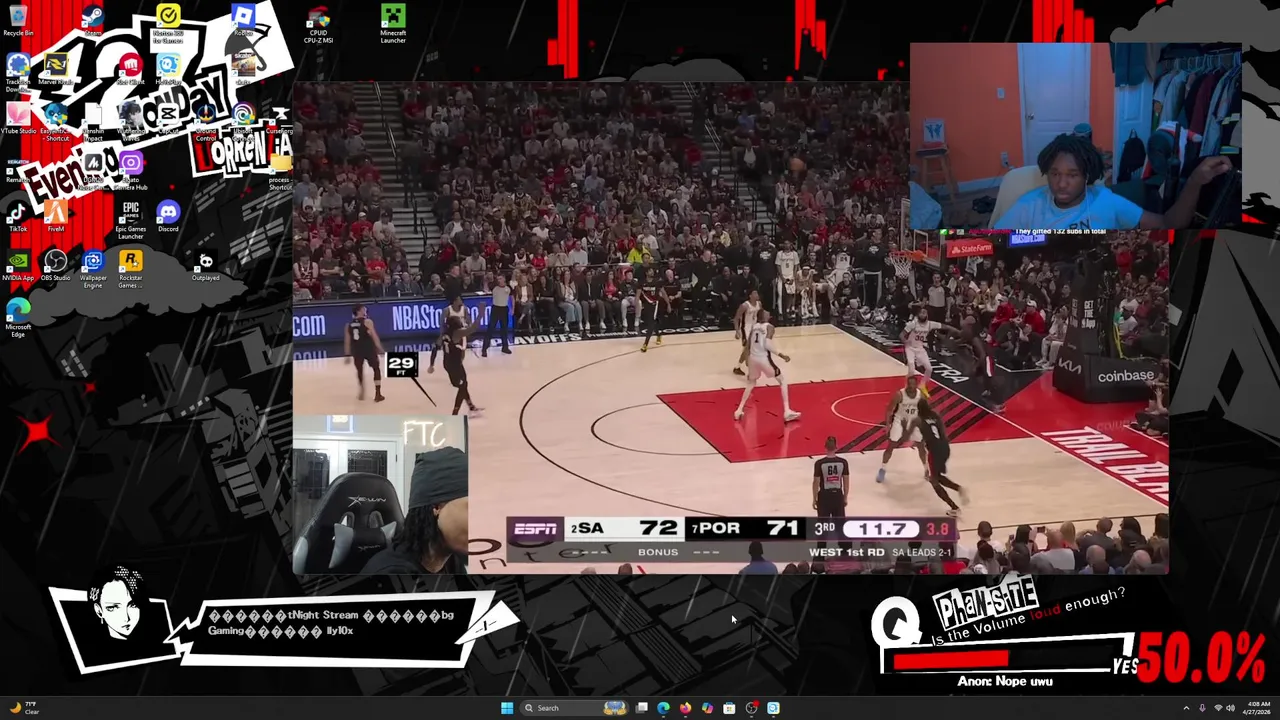Launch the Minecraft Launcher icon
The width and height of the screenshot is (1280, 720).
point(393,23)
